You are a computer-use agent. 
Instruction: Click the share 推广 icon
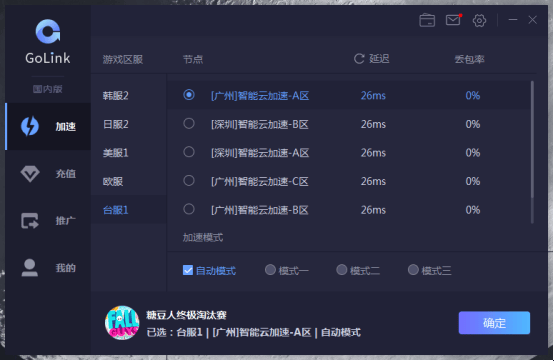tap(30, 221)
